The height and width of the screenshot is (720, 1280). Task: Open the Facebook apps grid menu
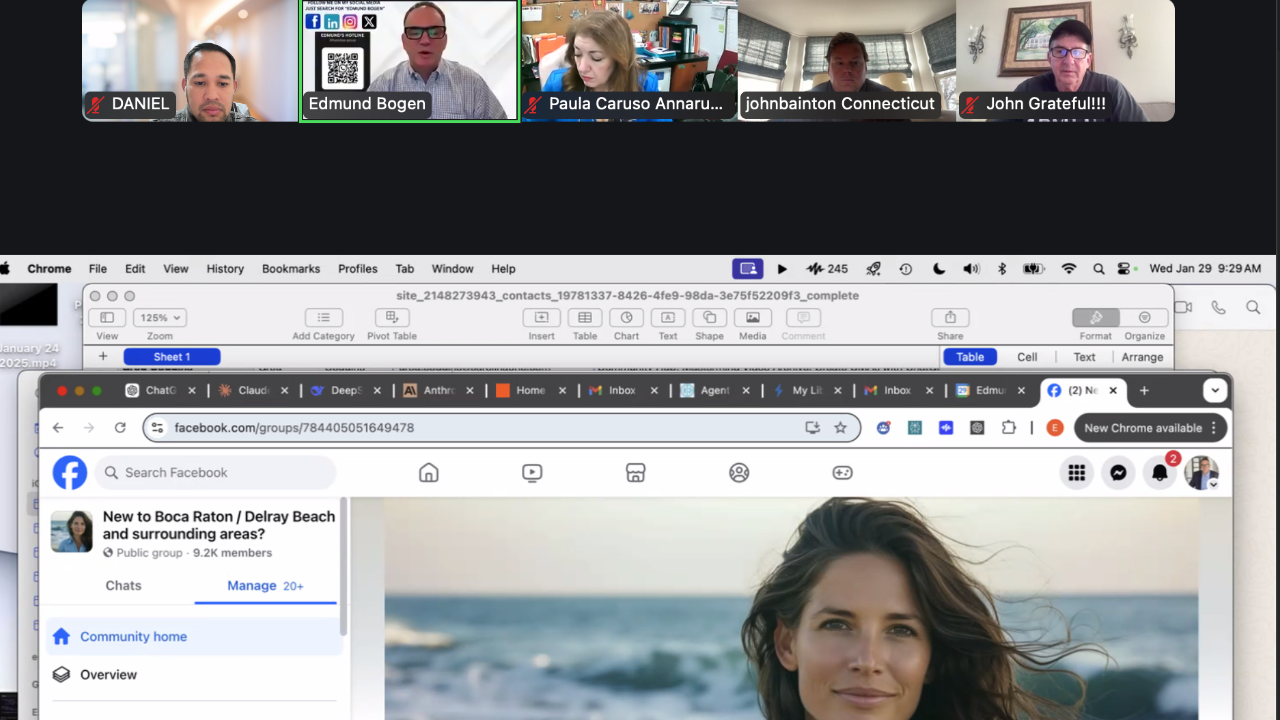point(1077,473)
